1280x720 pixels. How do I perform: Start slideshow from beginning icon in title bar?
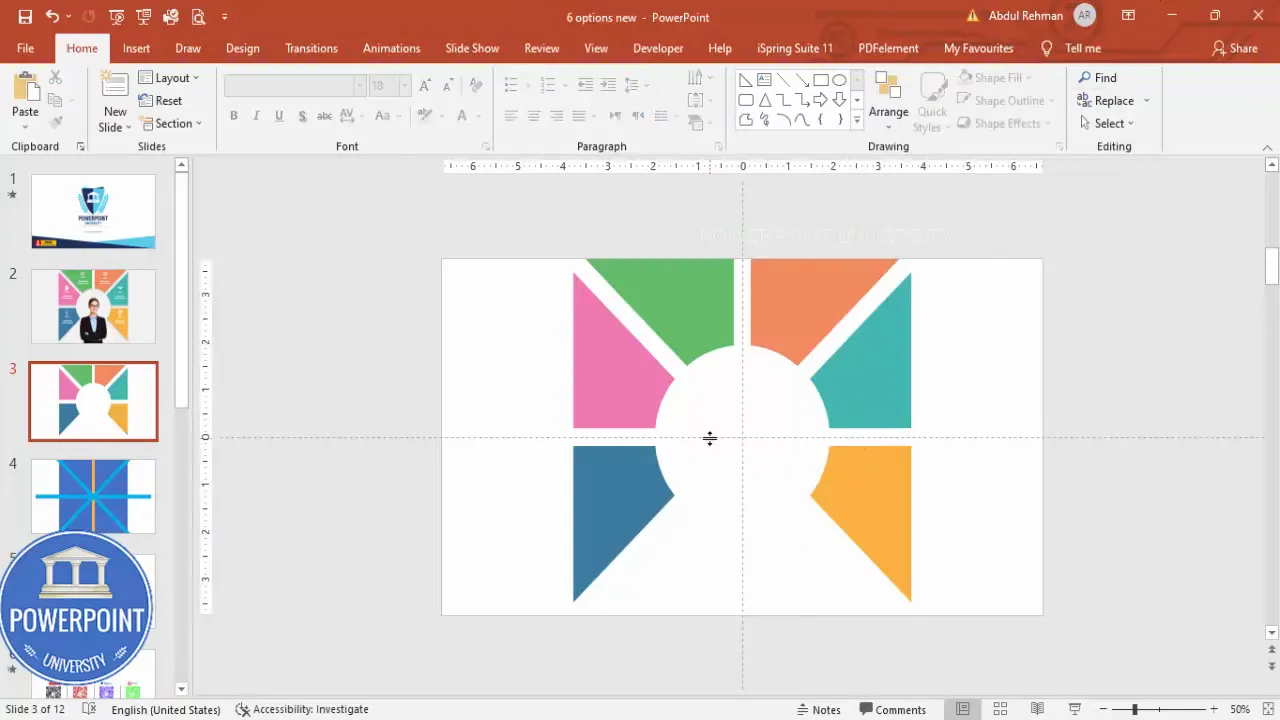point(118,17)
